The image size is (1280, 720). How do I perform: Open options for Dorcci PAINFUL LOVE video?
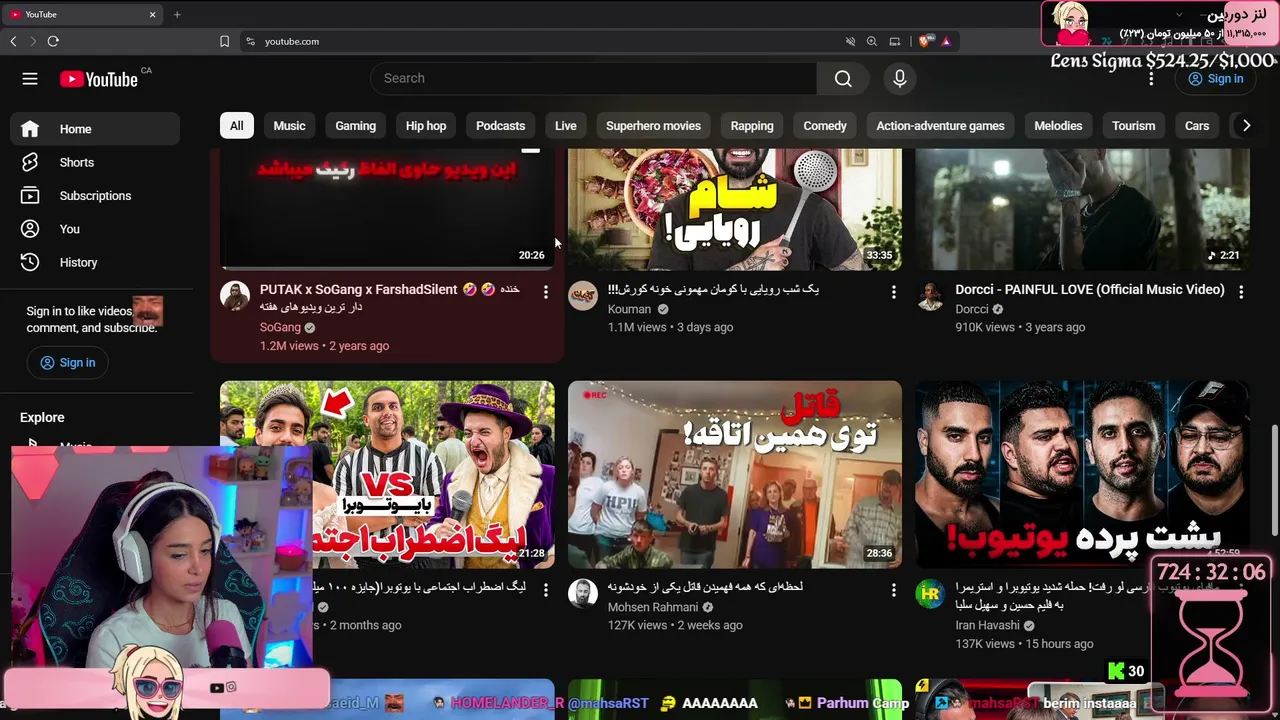pos(1241,292)
